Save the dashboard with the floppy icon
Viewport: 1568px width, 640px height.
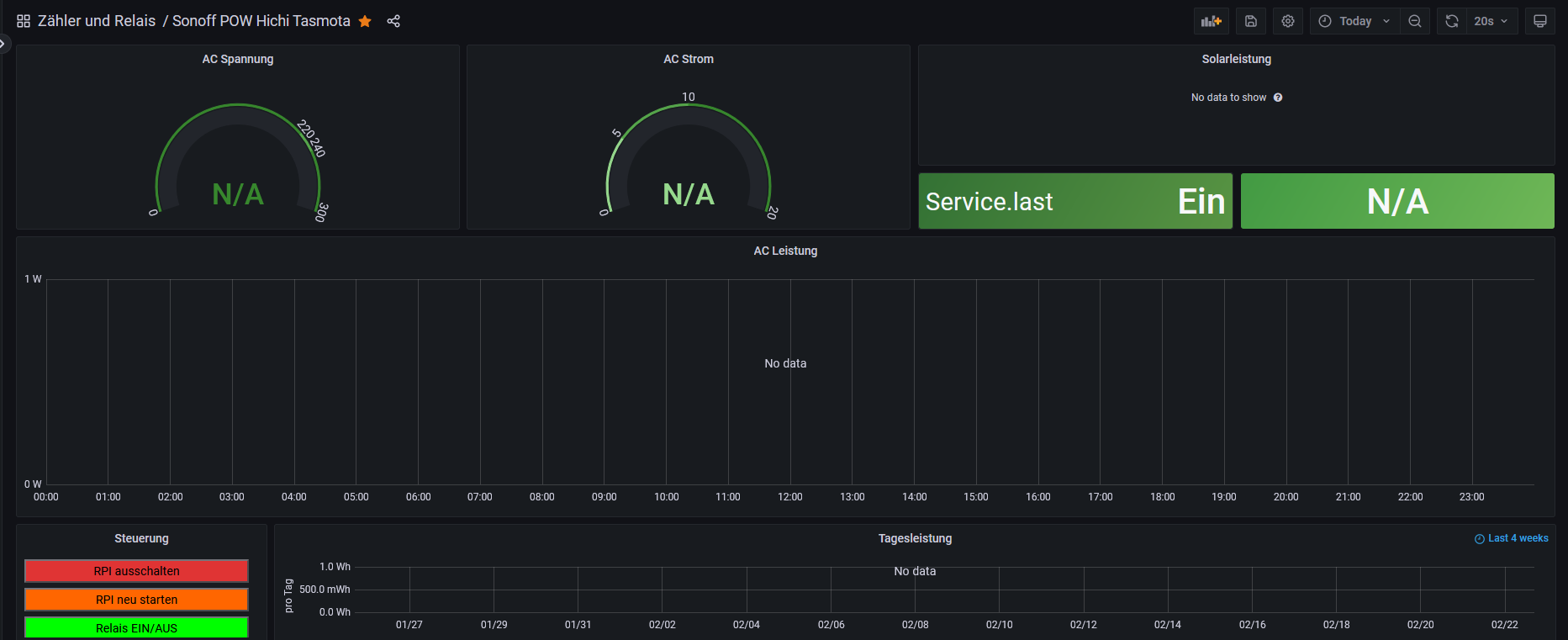click(x=1251, y=22)
